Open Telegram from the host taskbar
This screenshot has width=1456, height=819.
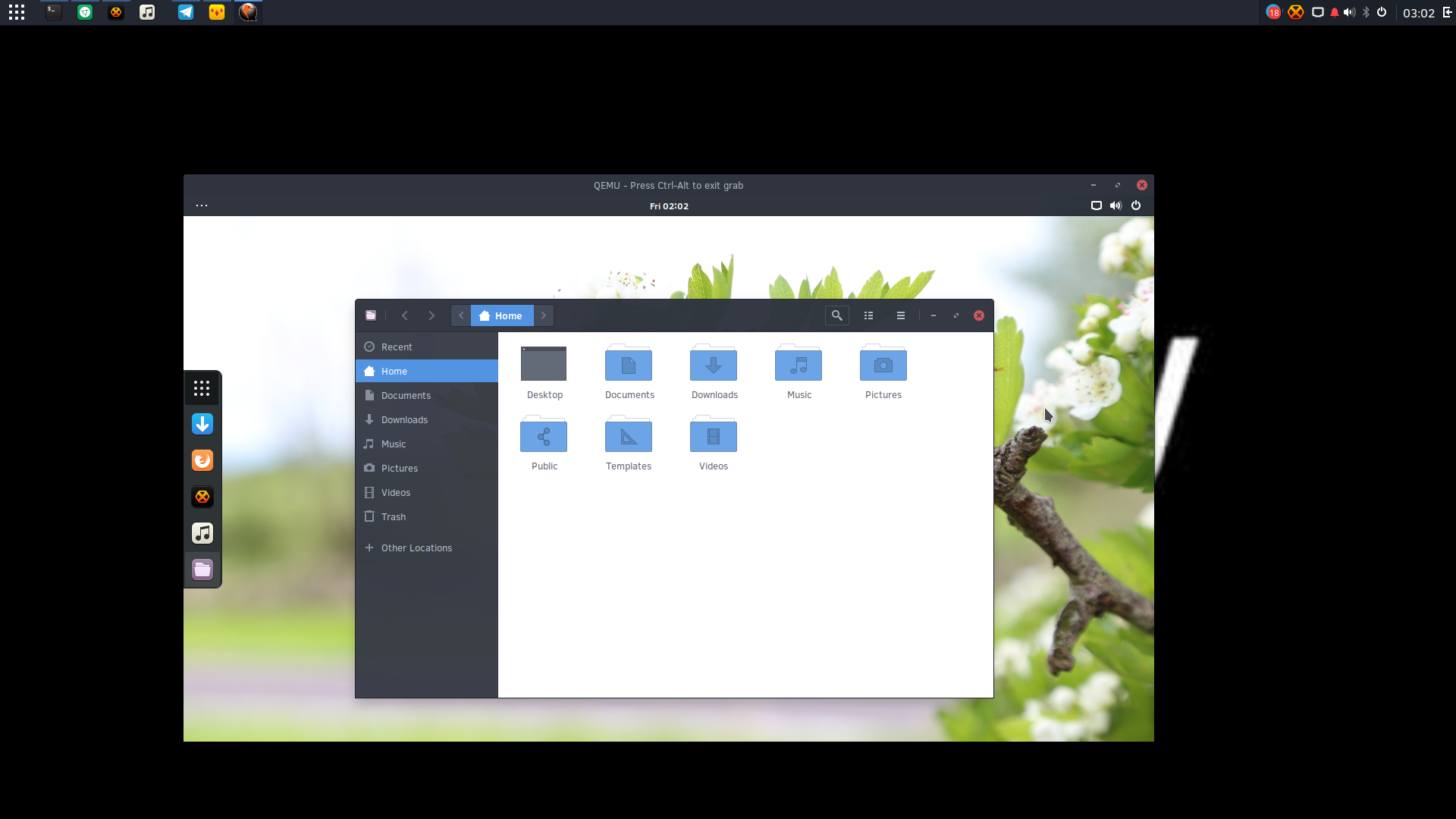[x=185, y=12]
